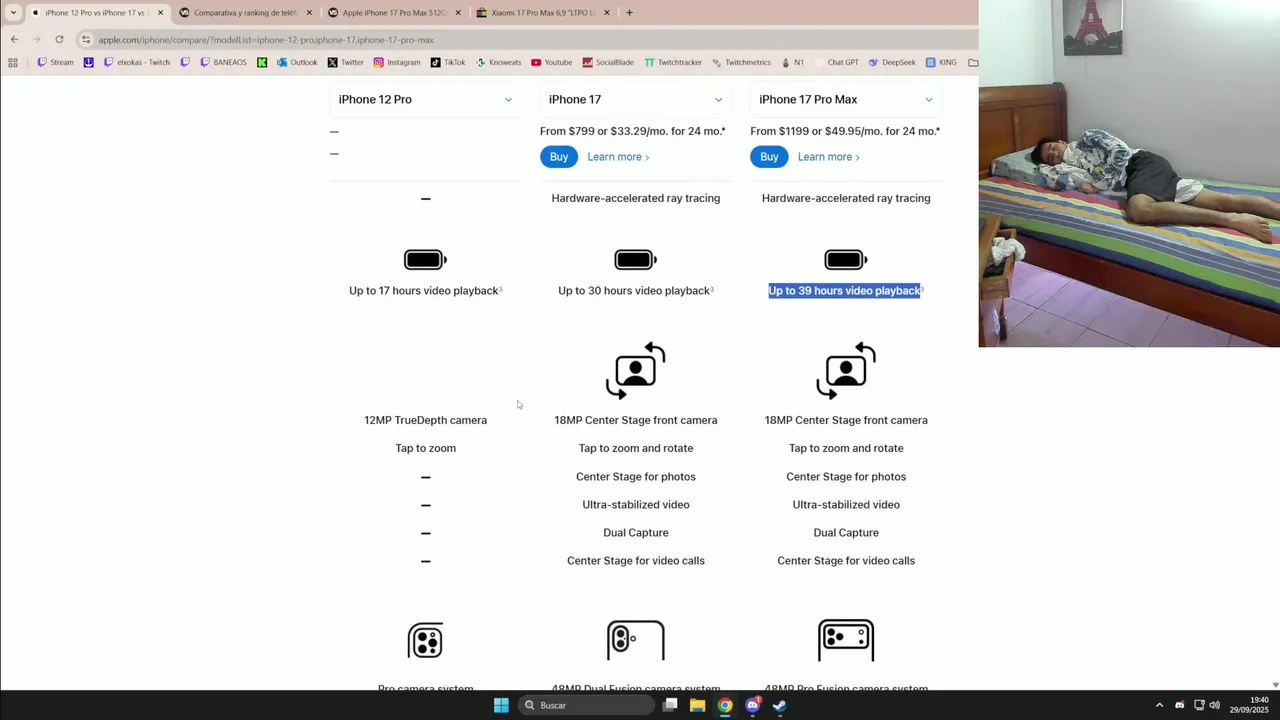1280x720 pixels.
Task: Click the Buscar taskbar search box
Action: 587,705
